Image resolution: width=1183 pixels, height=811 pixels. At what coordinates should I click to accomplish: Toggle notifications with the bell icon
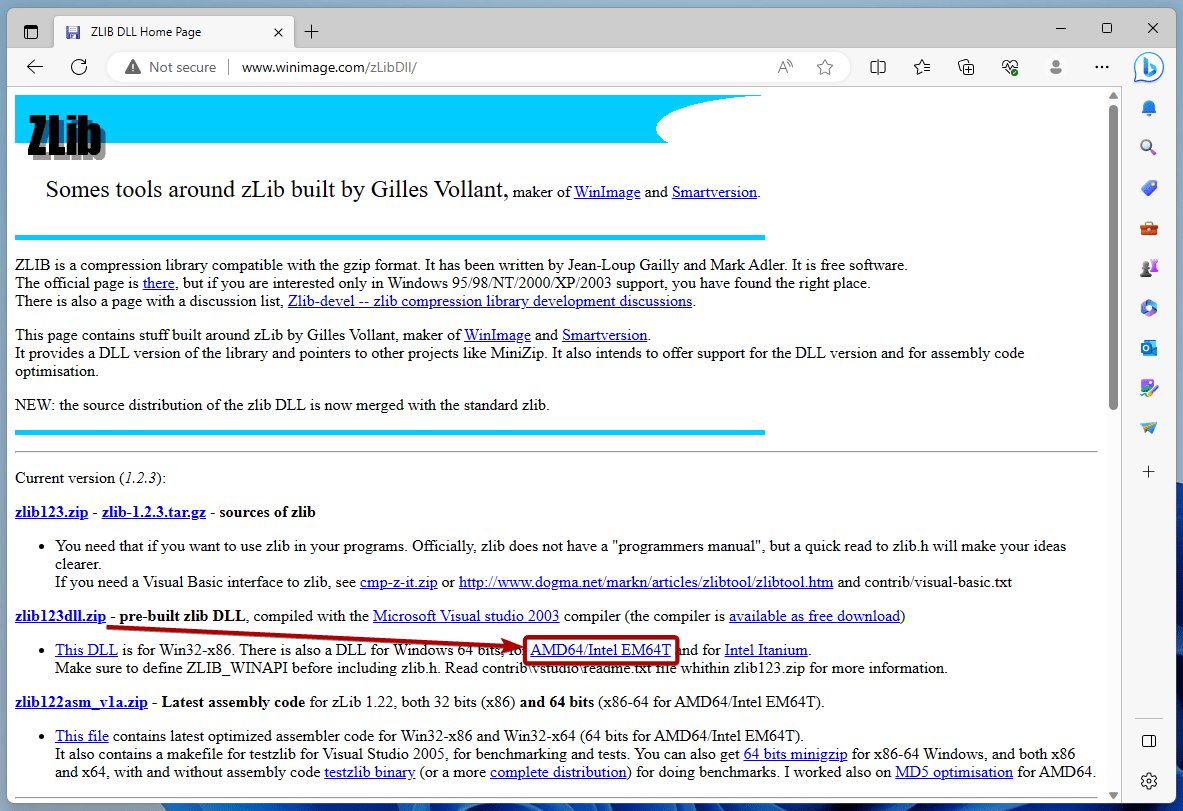point(1148,108)
